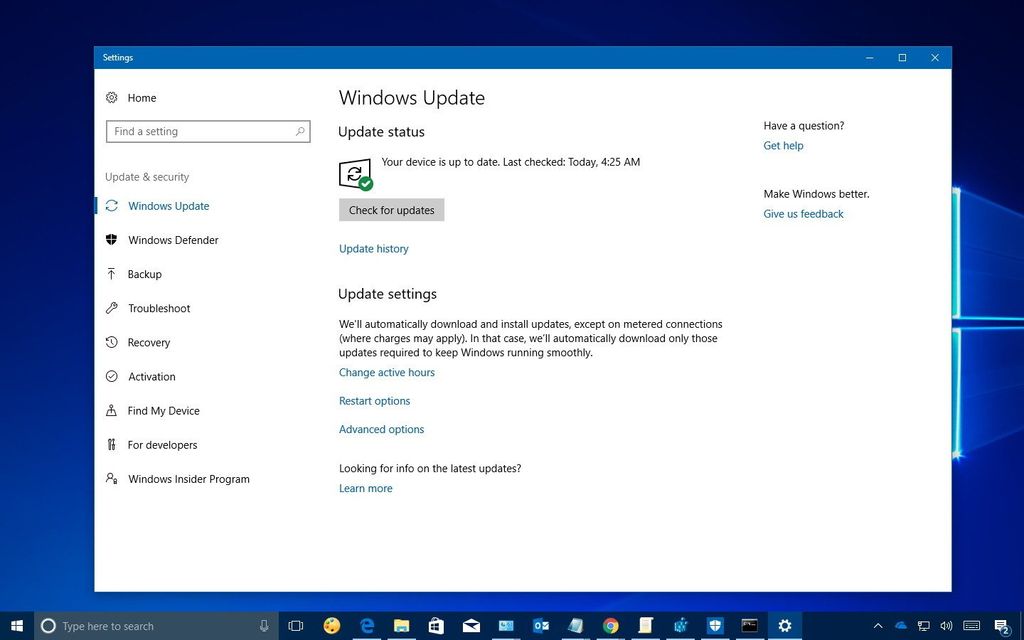The width and height of the screenshot is (1024, 640).
Task: Click the Check for updates button
Action: point(391,210)
